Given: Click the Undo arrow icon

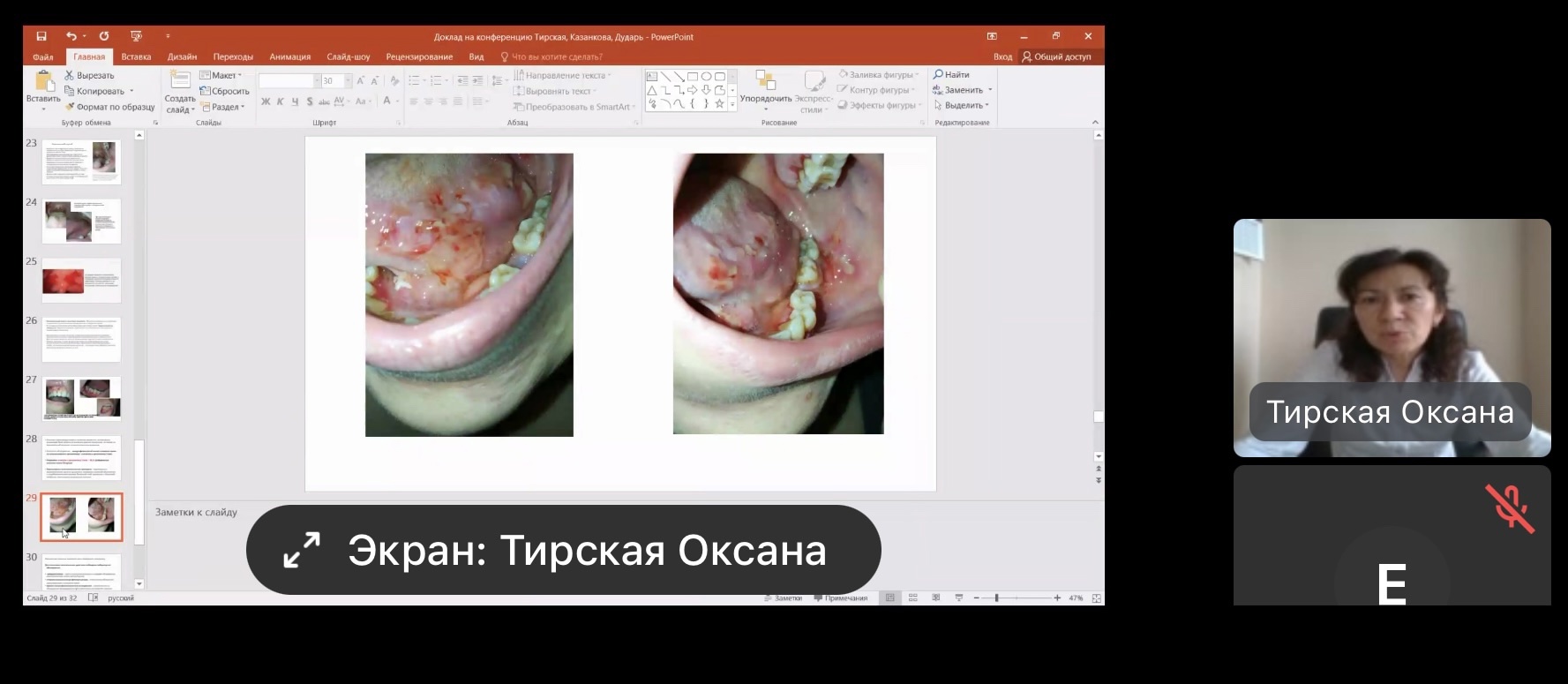Looking at the screenshot, I should [71, 36].
